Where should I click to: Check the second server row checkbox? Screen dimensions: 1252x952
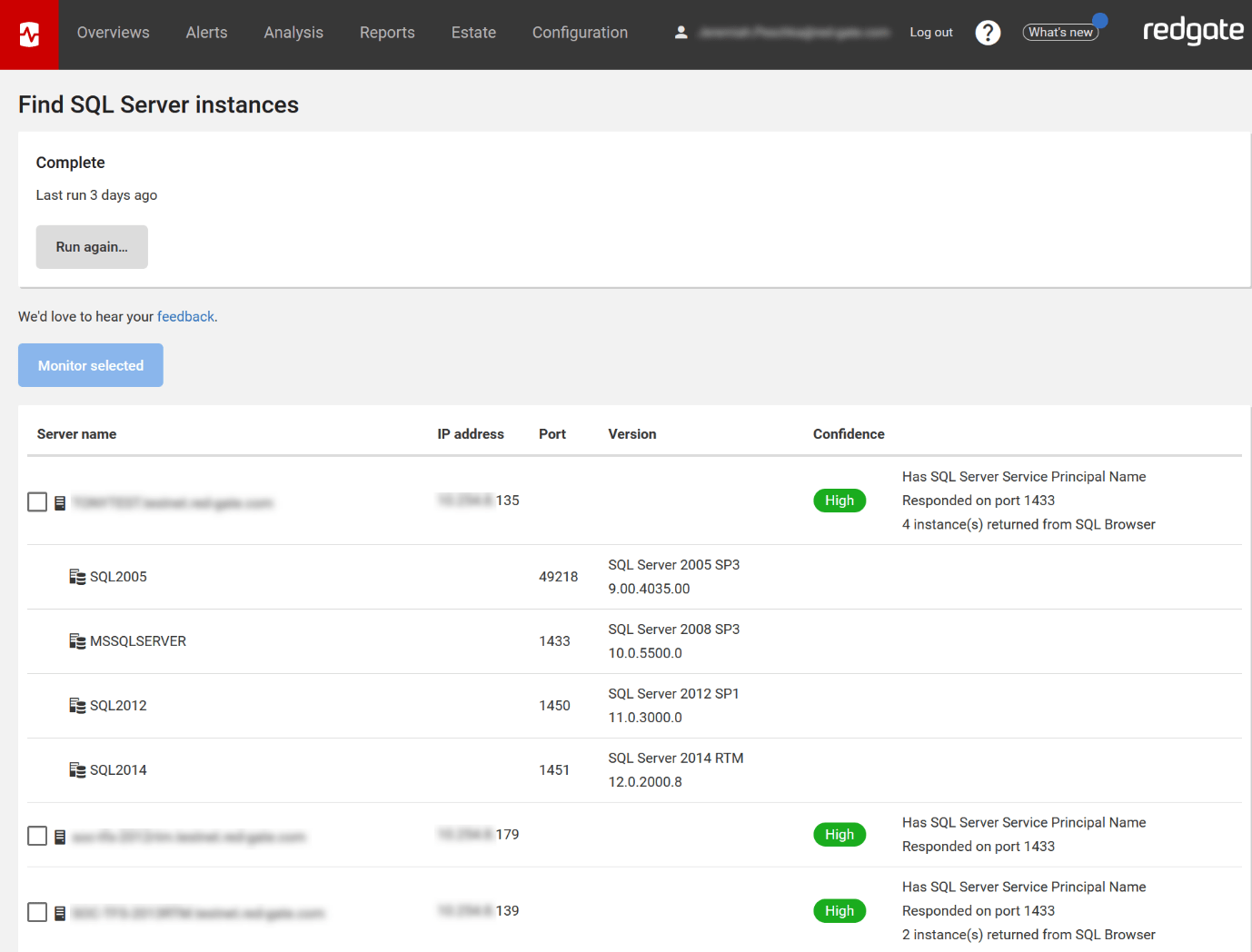37,835
